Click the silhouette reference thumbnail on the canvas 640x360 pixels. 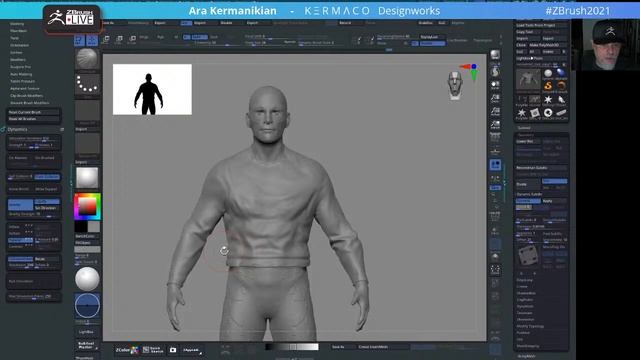[152, 89]
